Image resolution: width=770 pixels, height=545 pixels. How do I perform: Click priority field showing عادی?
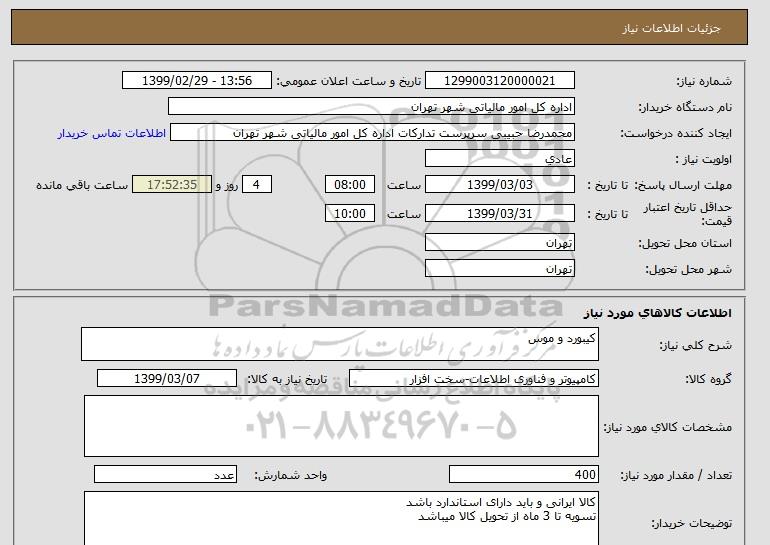[499, 159]
